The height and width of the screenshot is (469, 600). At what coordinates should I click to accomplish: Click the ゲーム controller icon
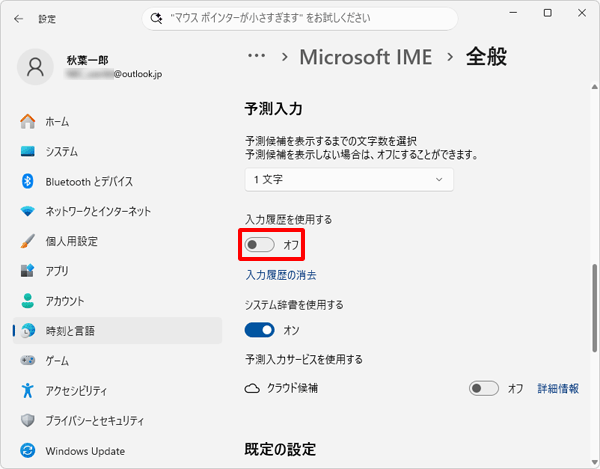(28, 360)
